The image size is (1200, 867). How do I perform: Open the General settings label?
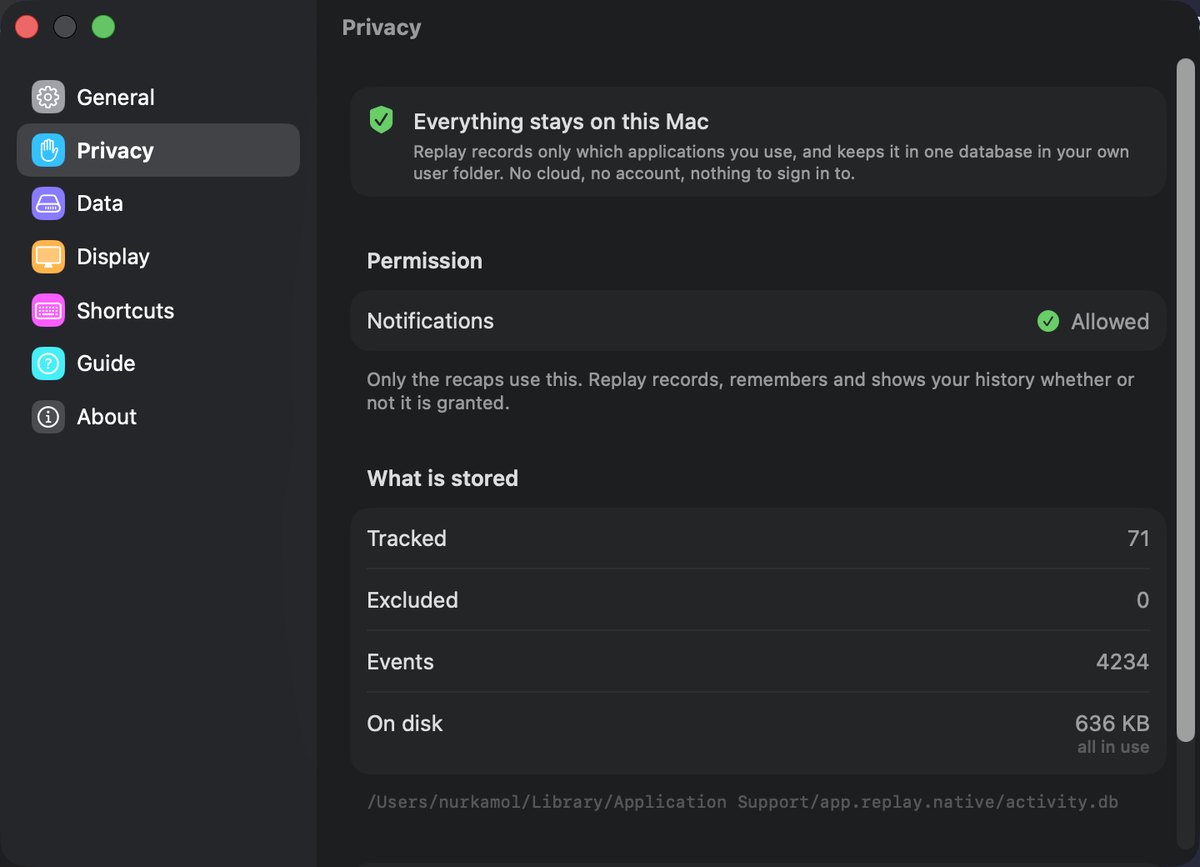click(115, 97)
